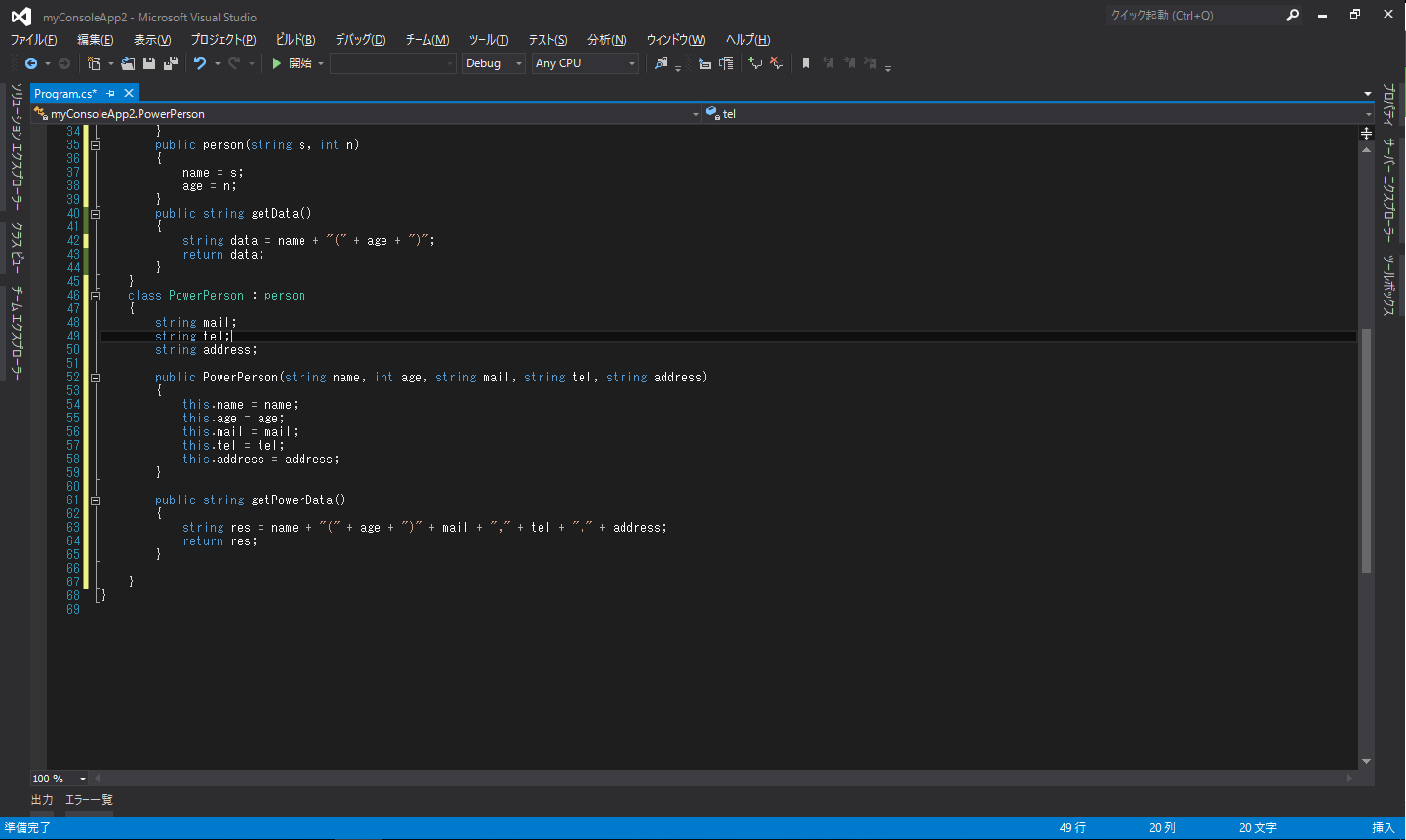Save Program.cs with the save icon
Viewport: 1406px width, 840px height.
149,63
